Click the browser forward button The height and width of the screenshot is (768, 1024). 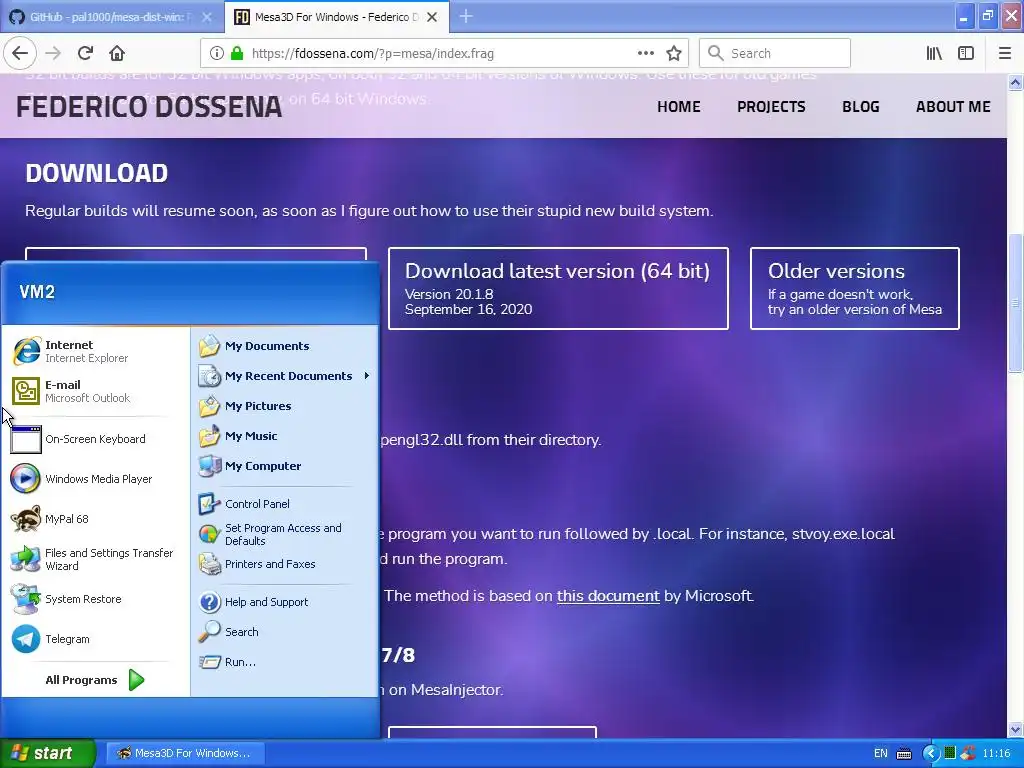(x=53, y=54)
